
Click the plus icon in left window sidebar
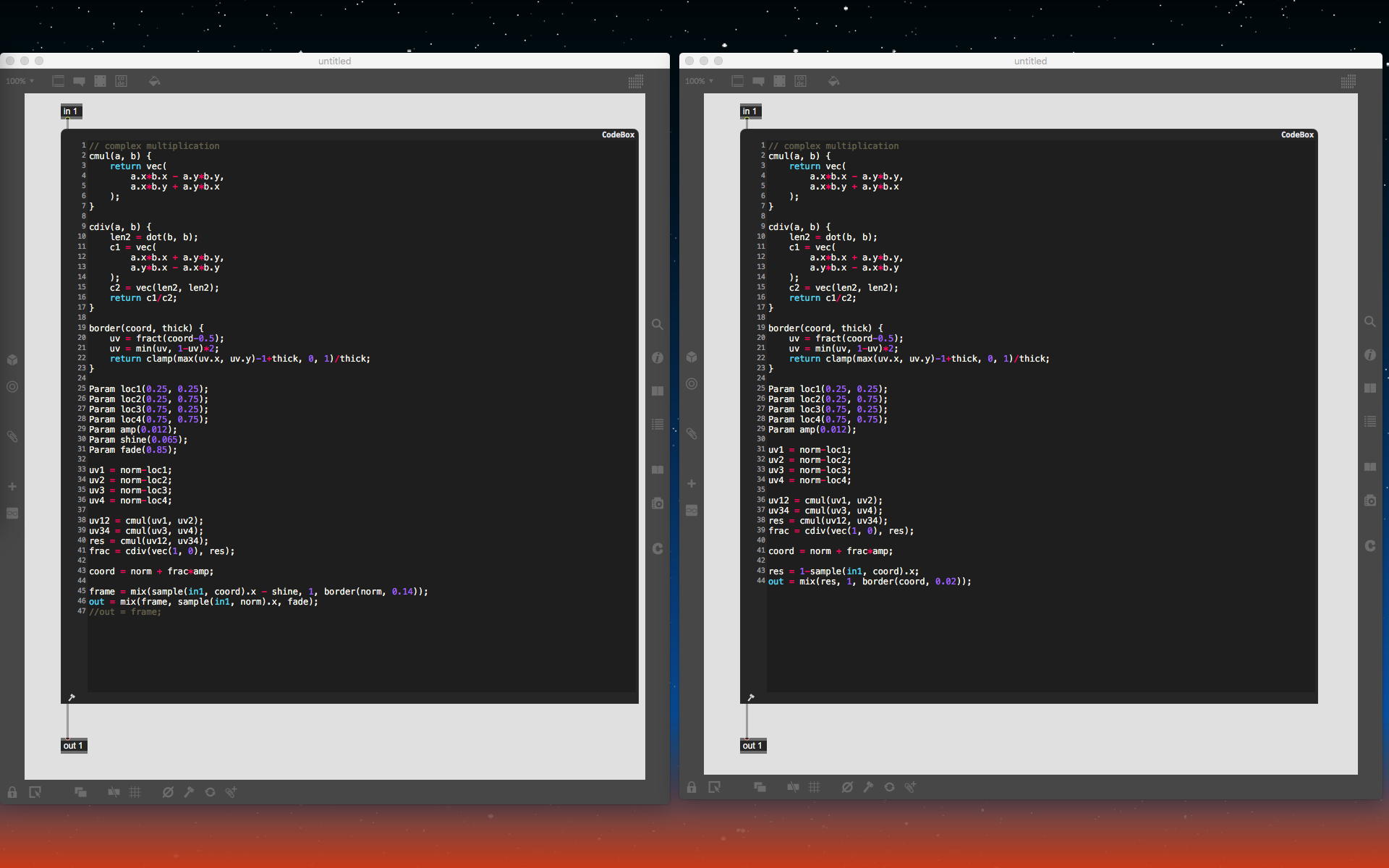pyautogui.click(x=12, y=487)
